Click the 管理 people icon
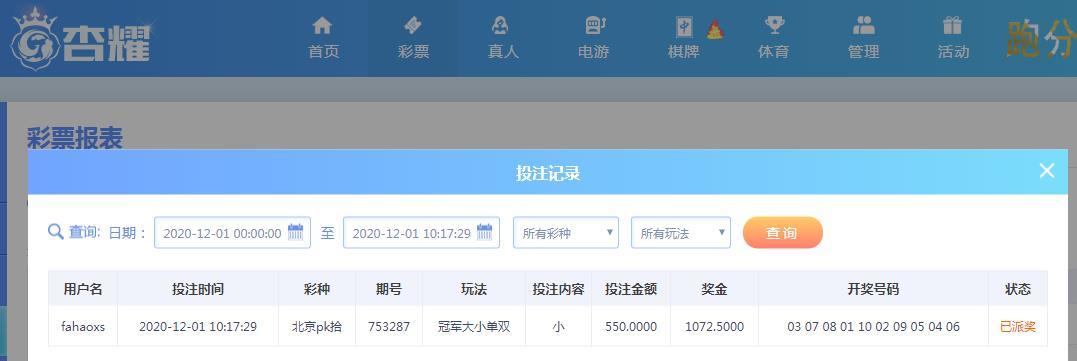The width and height of the screenshot is (1077, 361). click(863, 26)
